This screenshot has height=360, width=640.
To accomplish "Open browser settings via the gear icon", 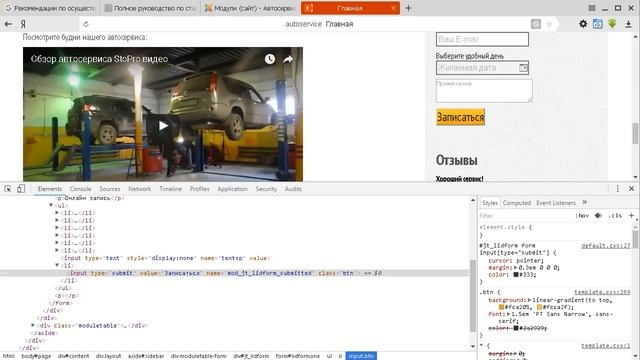I will click(x=583, y=24).
